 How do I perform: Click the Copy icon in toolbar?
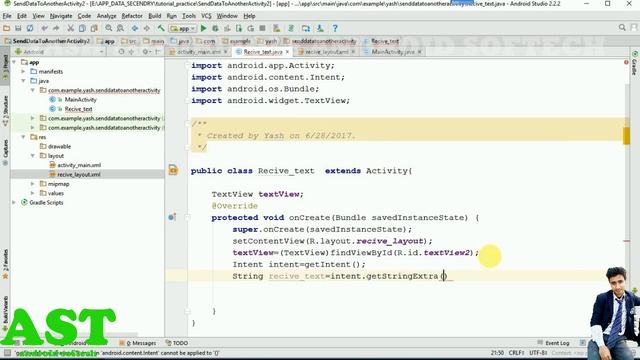(82, 28)
